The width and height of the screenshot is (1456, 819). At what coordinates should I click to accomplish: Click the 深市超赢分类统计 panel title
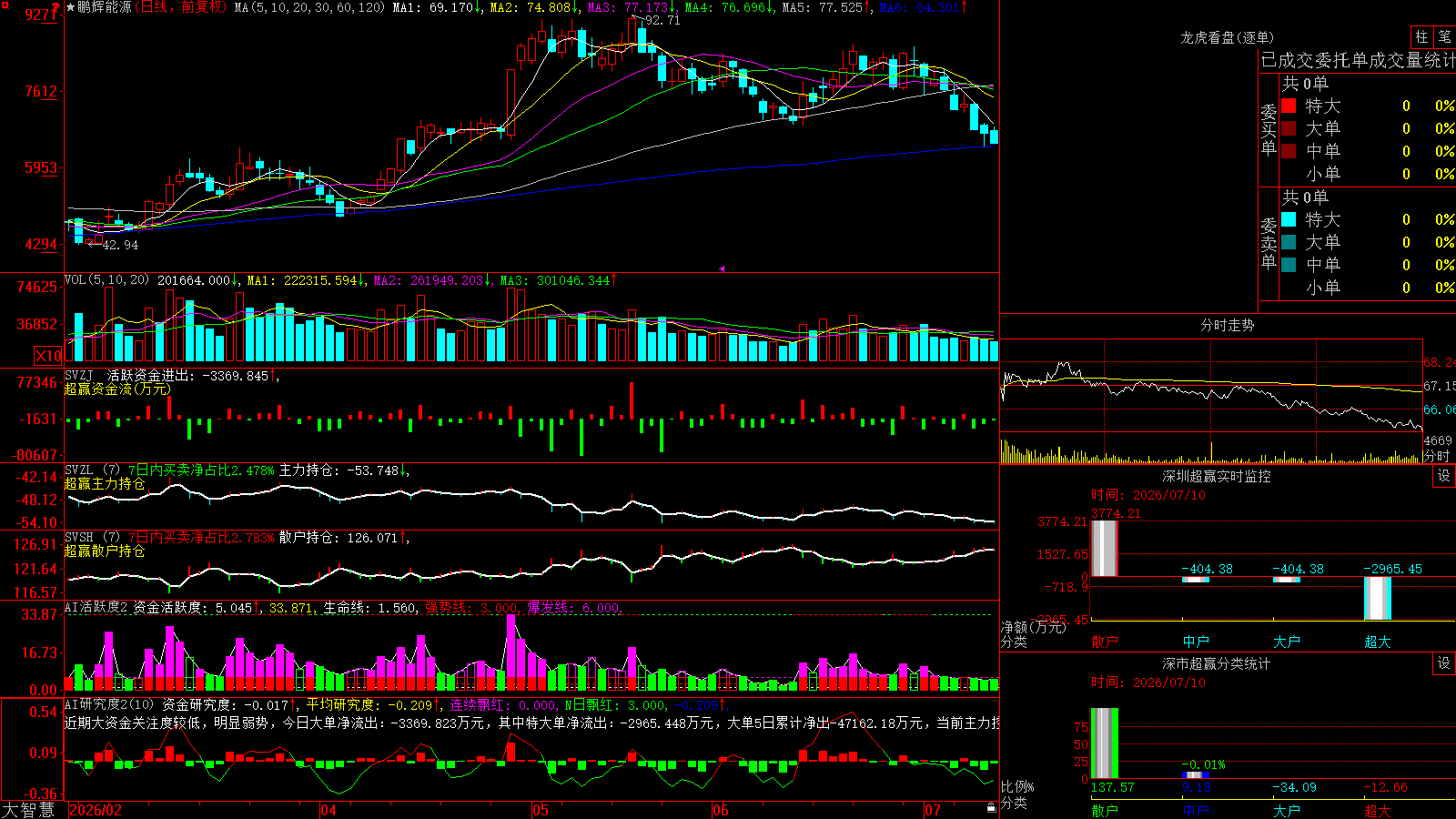click(x=1216, y=663)
